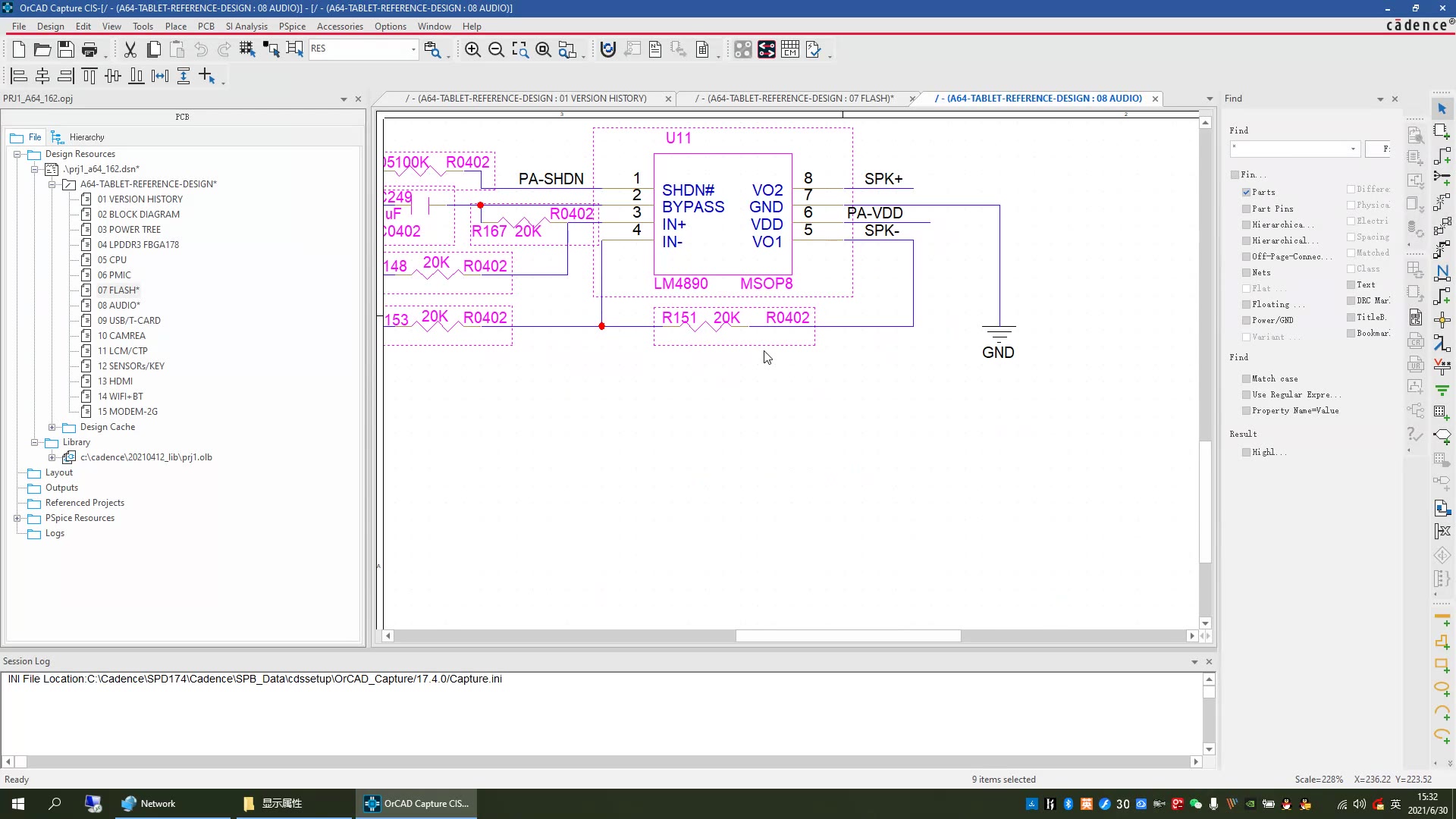Enable Use Regular Expression checkbox

[x=1246, y=394]
